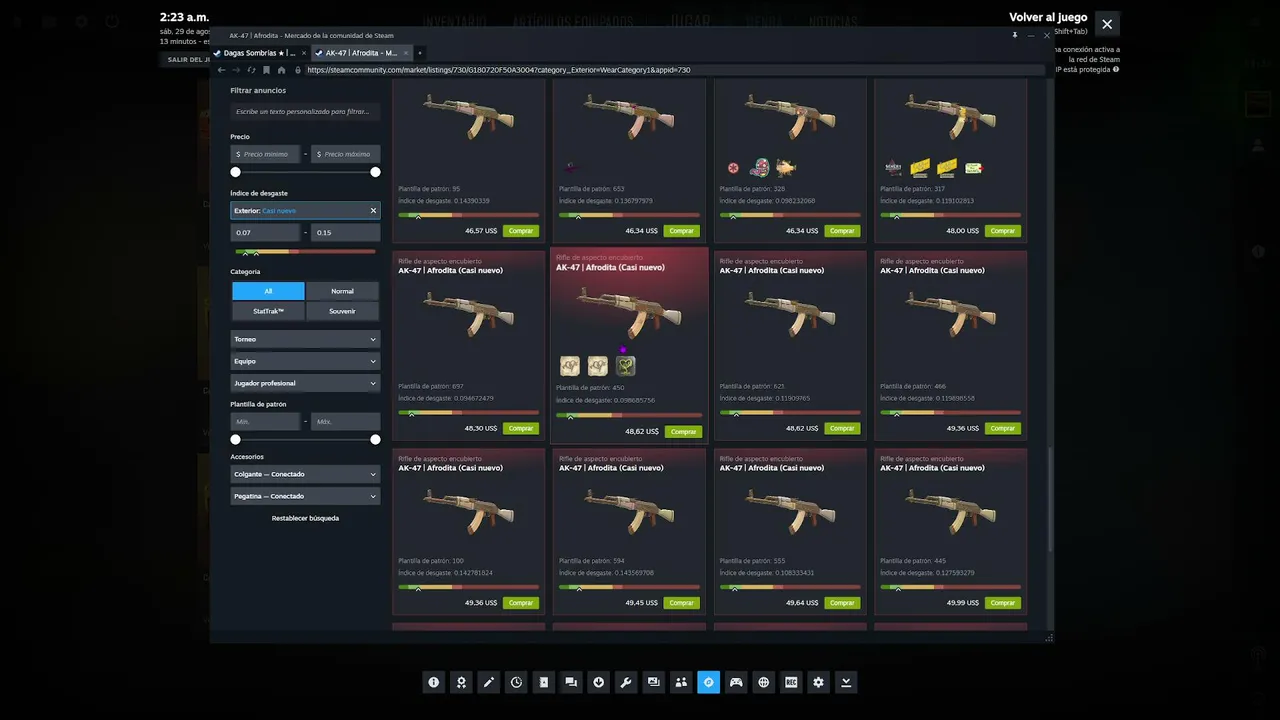Open the clock timer icon
This screenshot has width=1280, height=720.
[x=516, y=682]
